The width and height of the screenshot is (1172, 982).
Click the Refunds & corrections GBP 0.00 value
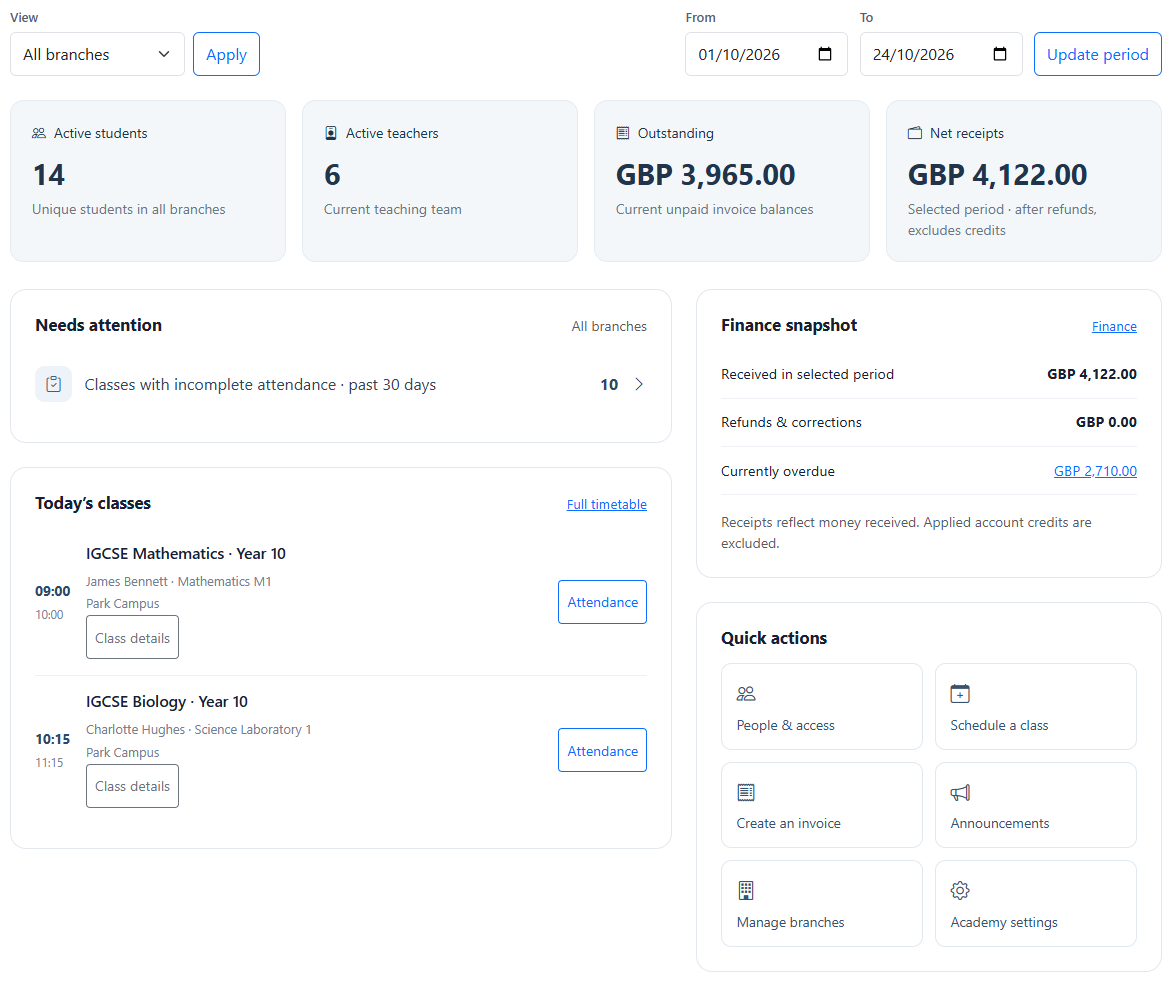(x=1106, y=422)
